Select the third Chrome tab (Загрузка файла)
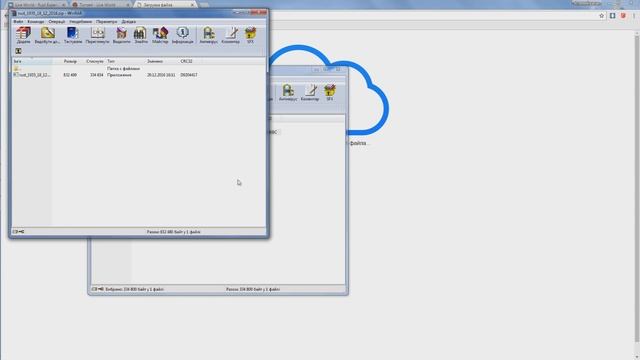 [163, 4]
